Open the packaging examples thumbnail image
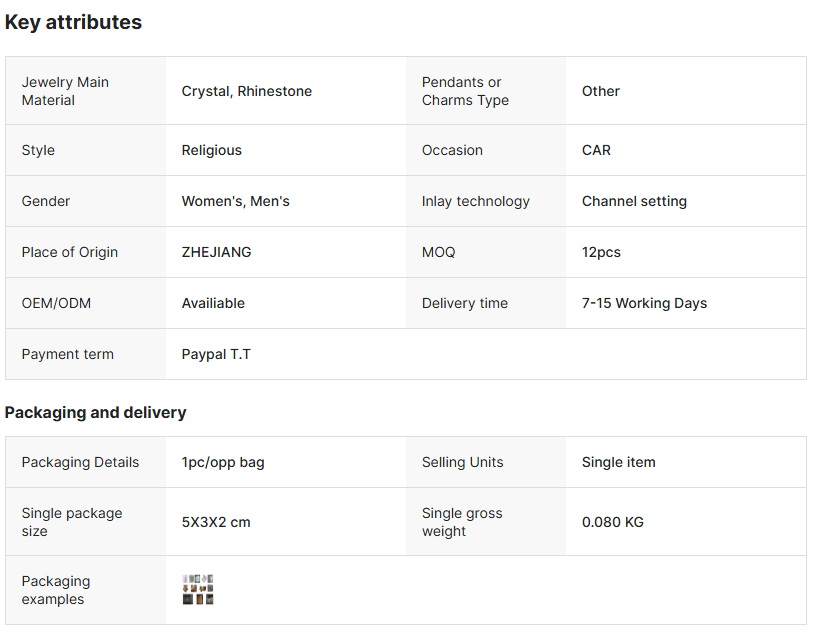 coord(198,590)
